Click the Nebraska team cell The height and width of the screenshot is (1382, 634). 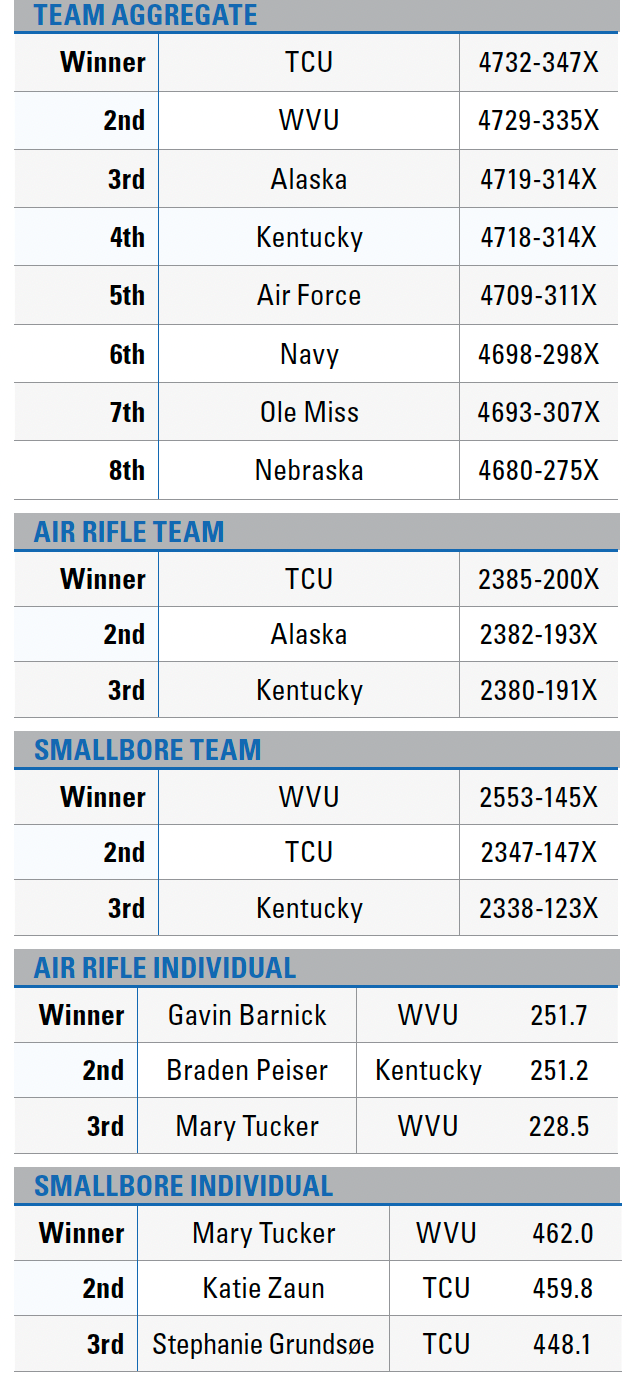pos(309,470)
